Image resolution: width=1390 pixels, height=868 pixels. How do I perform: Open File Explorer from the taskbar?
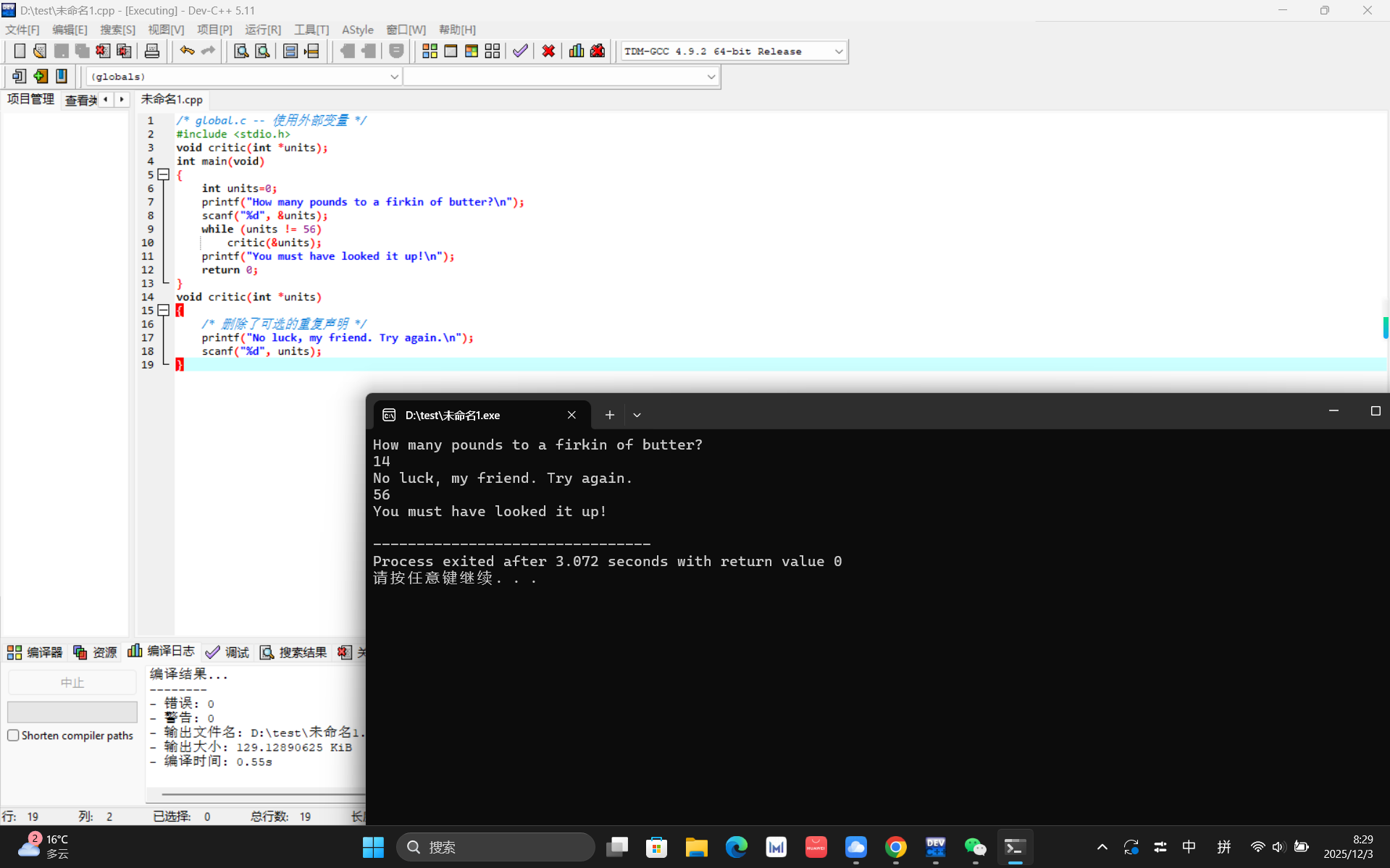pyautogui.click(x=697, y=847)
